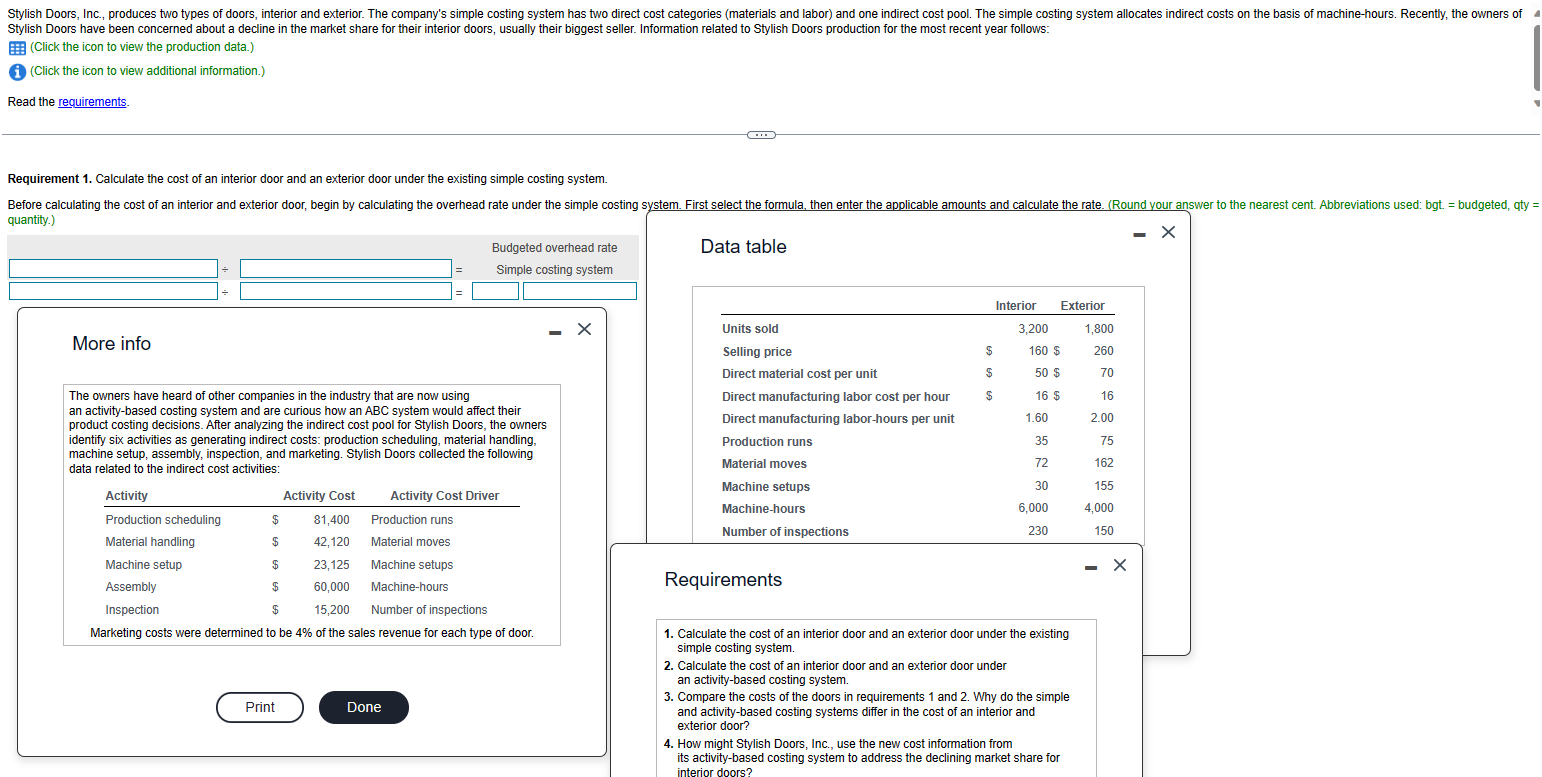Click the 'Budgeted overhead rate' heading
Image resolution: width=1542 pixels, height=777 pixels.
[555, 248]
